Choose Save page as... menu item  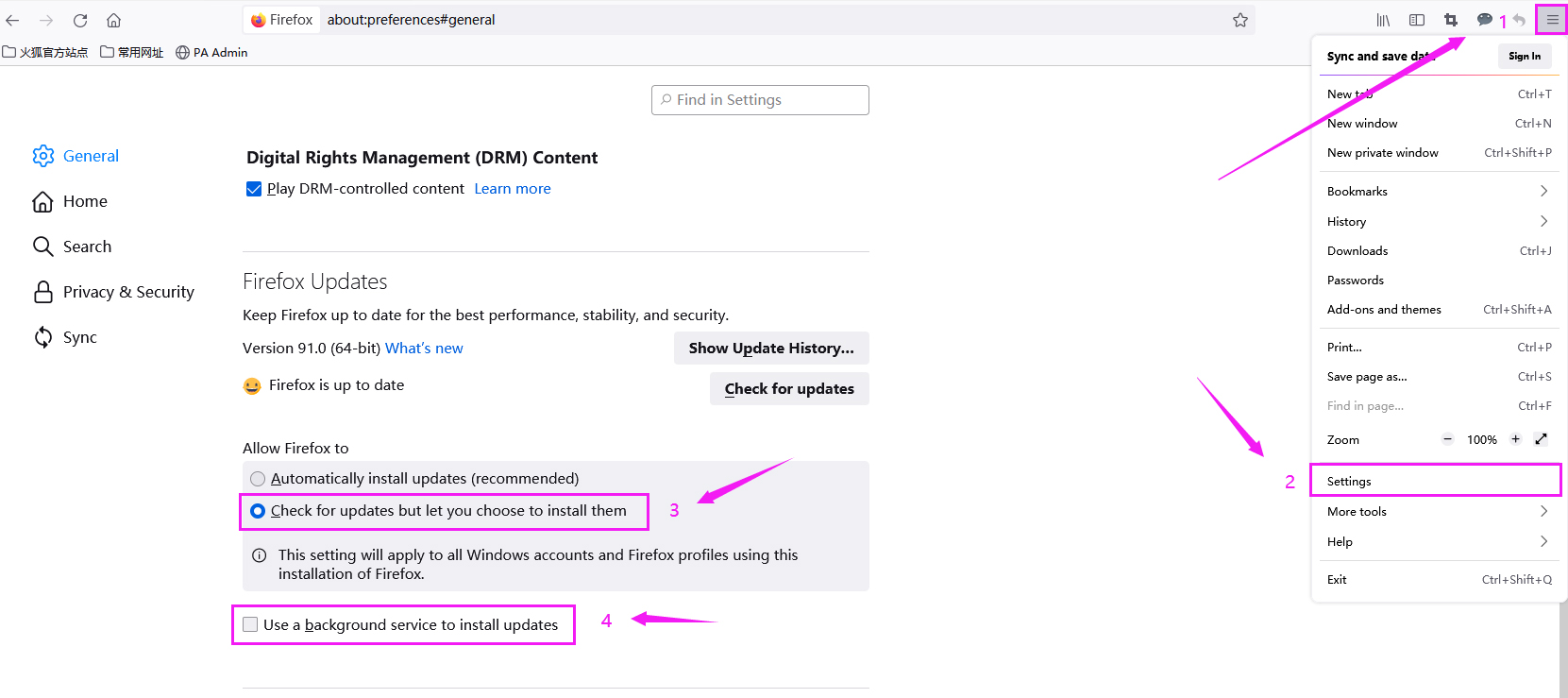point(1439,376)
